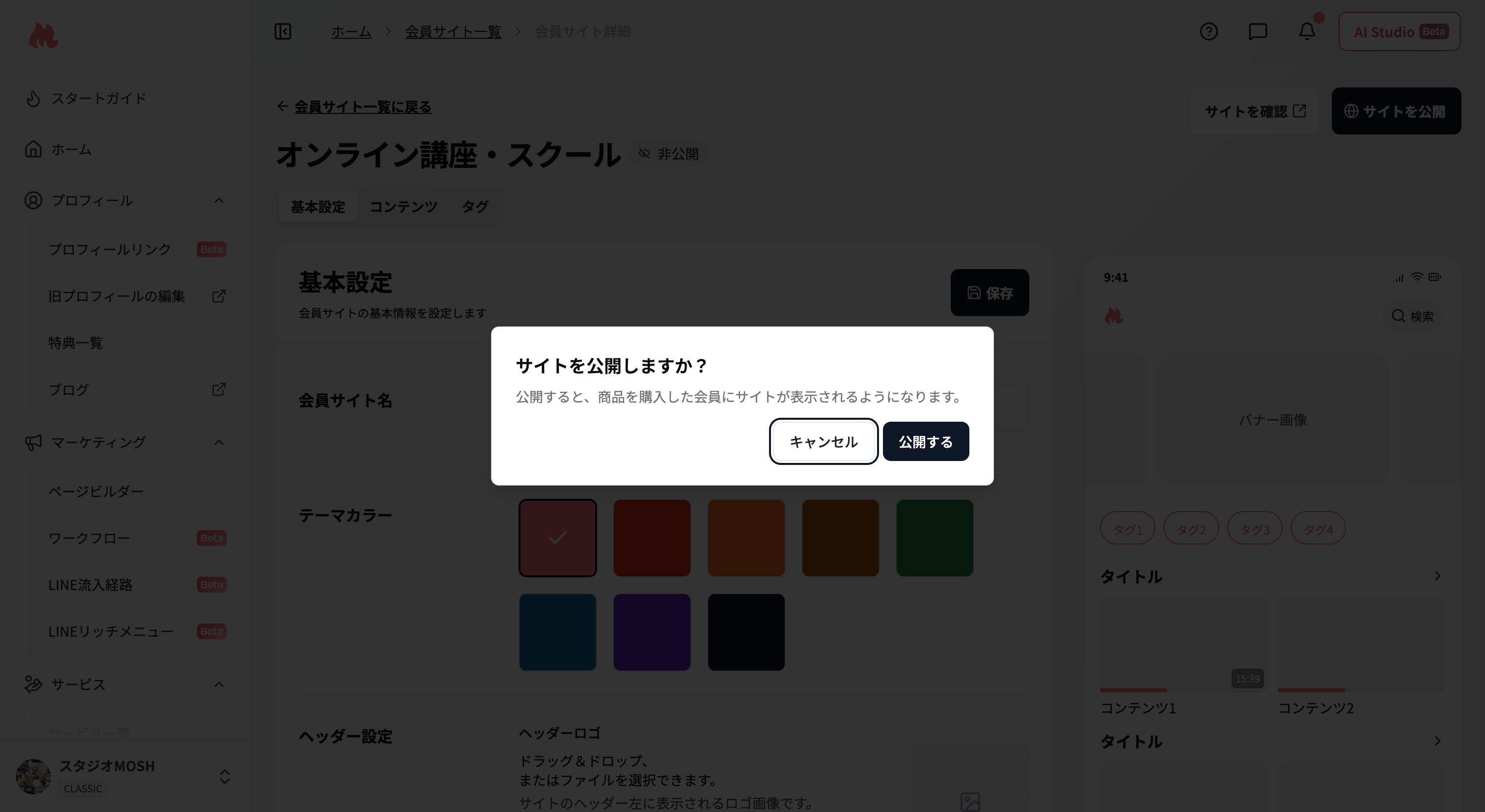Open the help question mark icon
The width and height of the screenshot is (1485, 812).
tap(1209, 31)
